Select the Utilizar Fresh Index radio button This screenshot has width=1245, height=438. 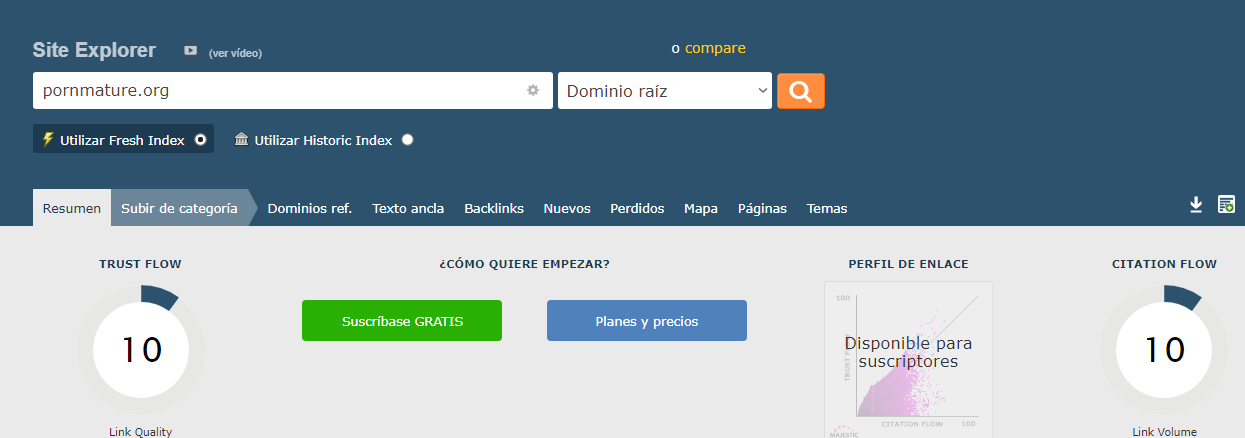pyautogui.click(x=201, y=140)
